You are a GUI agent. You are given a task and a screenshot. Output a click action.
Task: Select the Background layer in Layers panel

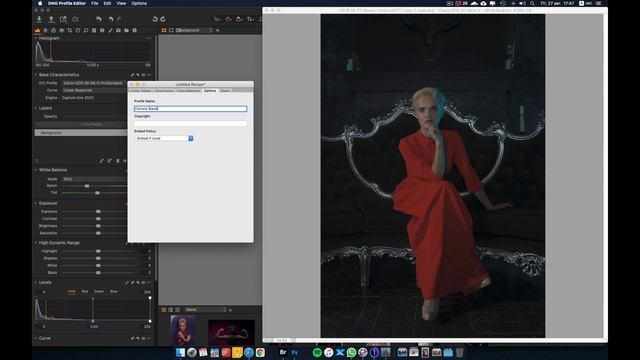point(81,133)
